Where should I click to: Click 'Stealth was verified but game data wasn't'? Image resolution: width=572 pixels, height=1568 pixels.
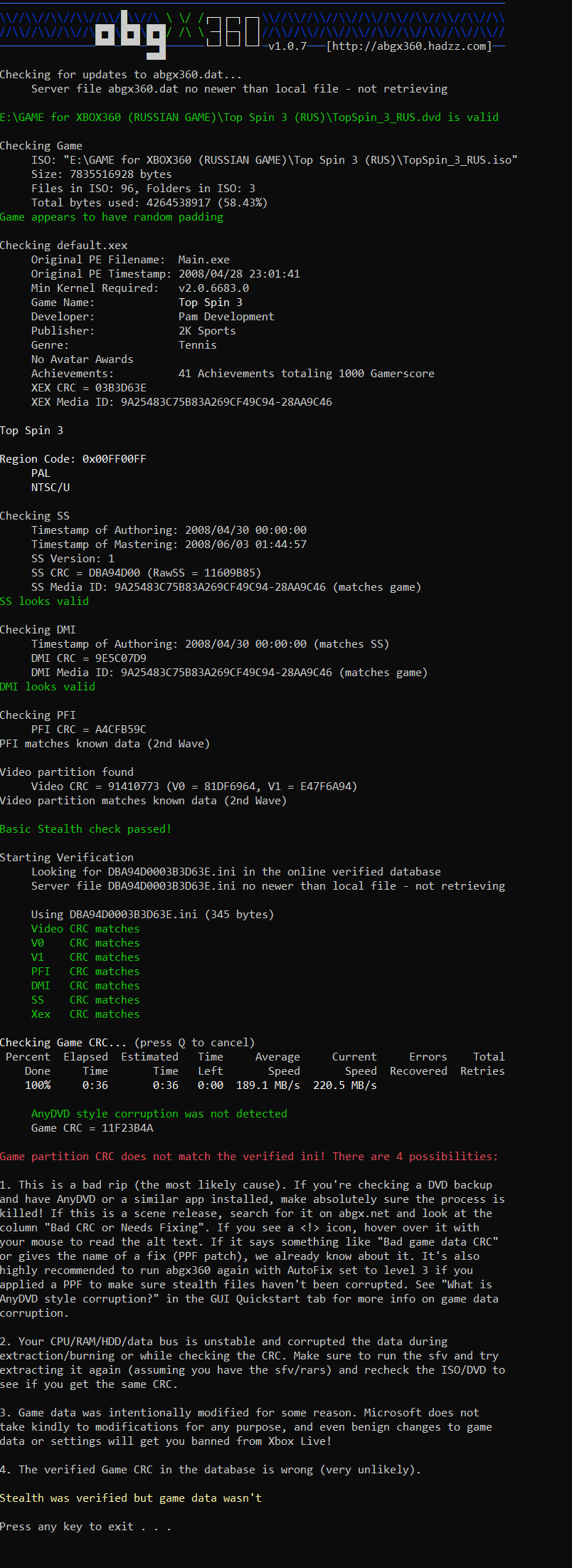click(131, 1498)
